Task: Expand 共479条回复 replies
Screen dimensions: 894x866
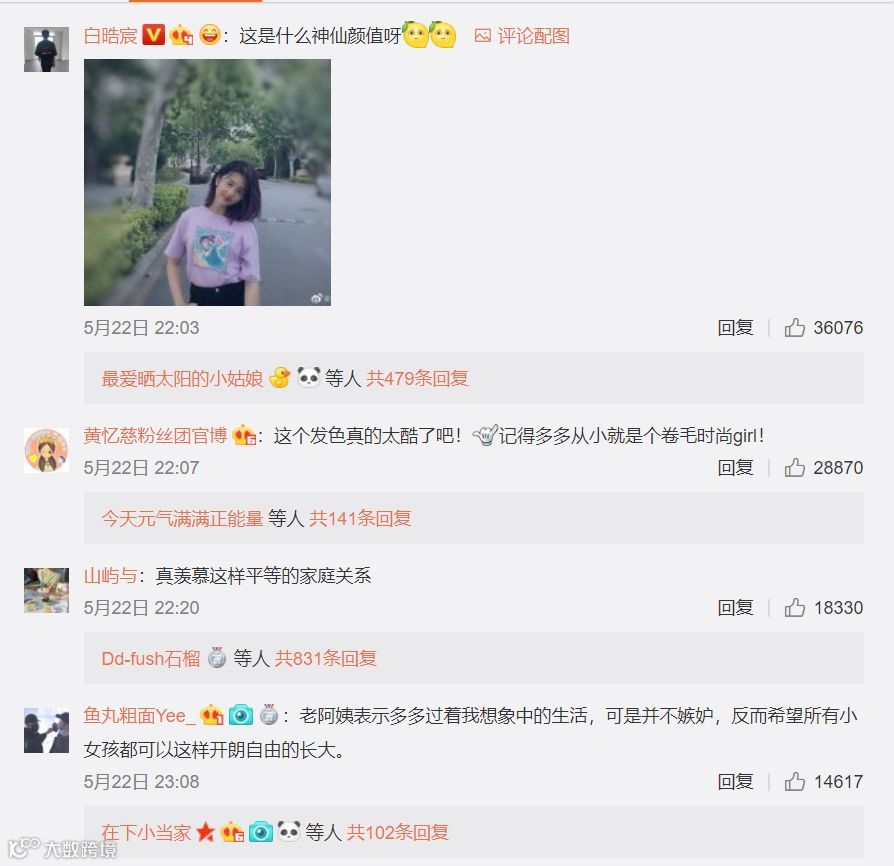Action: (x=417, y=379)
